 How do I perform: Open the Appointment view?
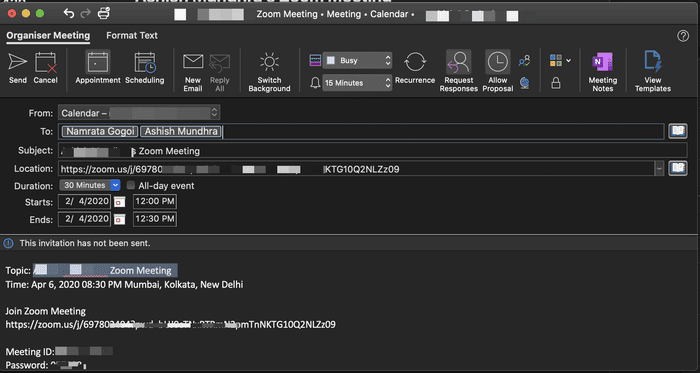98,67
